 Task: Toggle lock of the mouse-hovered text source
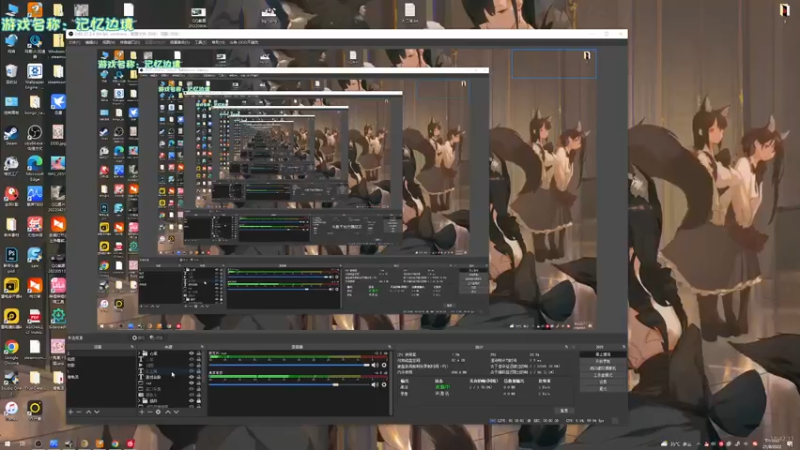click(198, 371)
